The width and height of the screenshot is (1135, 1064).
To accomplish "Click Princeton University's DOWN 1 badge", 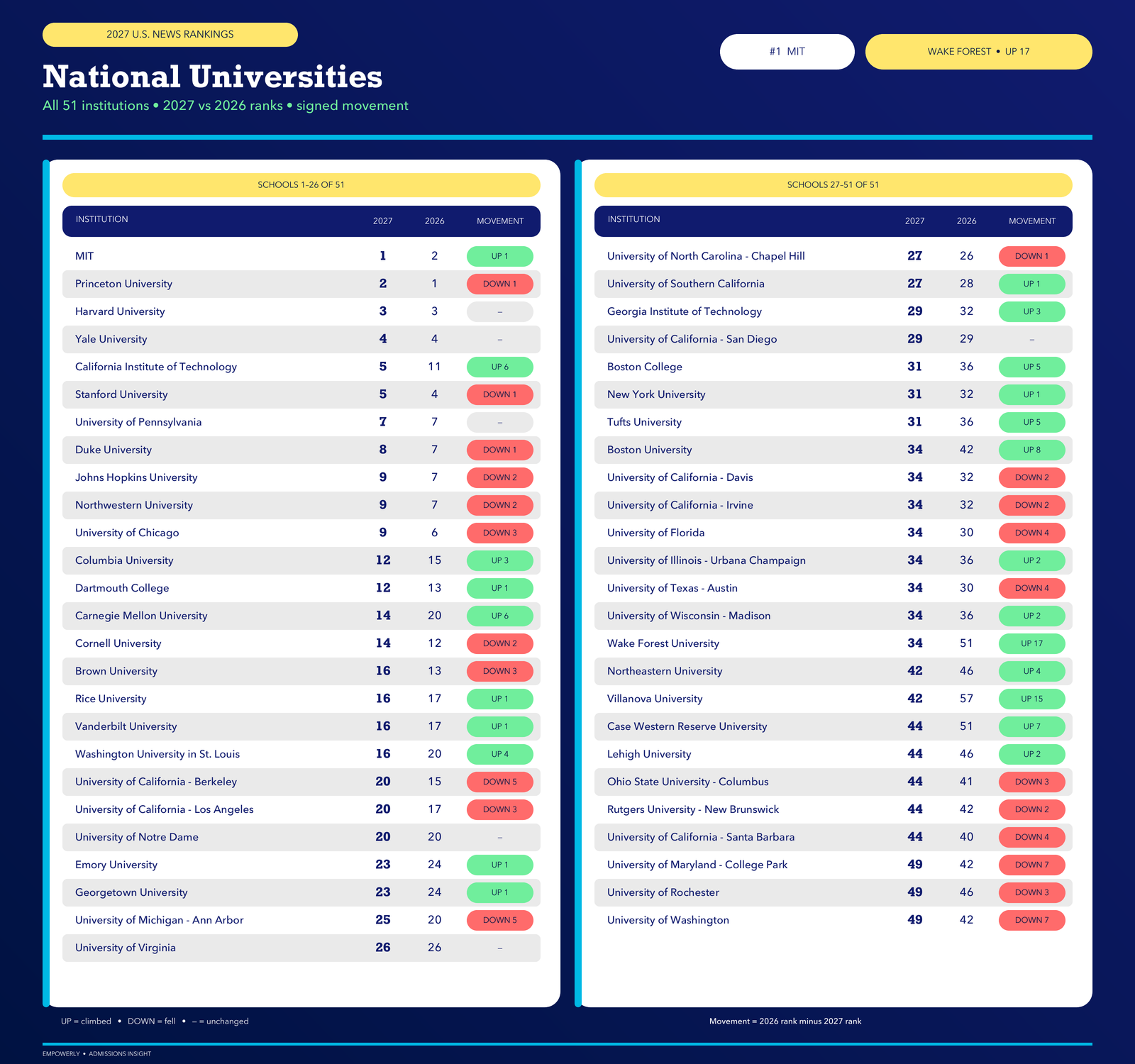I will tap(500, 284).
